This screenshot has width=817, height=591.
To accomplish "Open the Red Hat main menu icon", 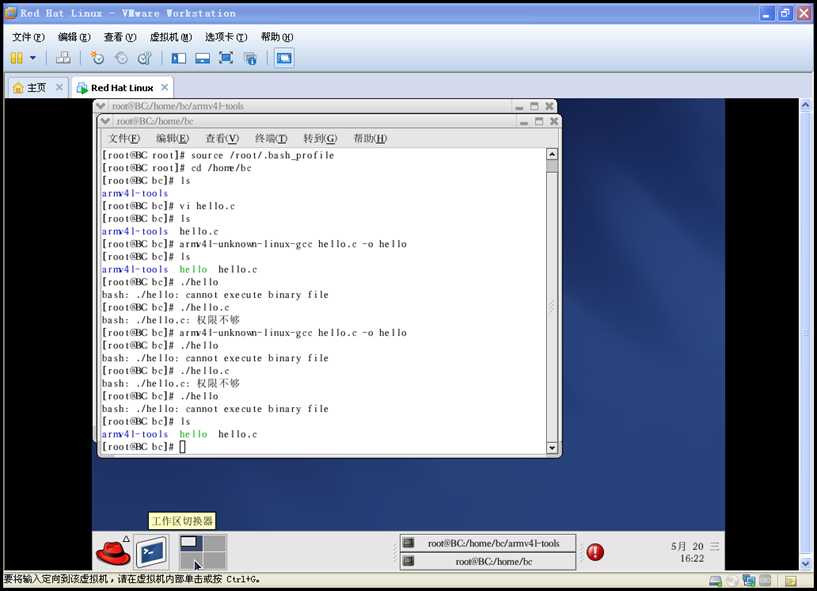I will pos(113,551).
